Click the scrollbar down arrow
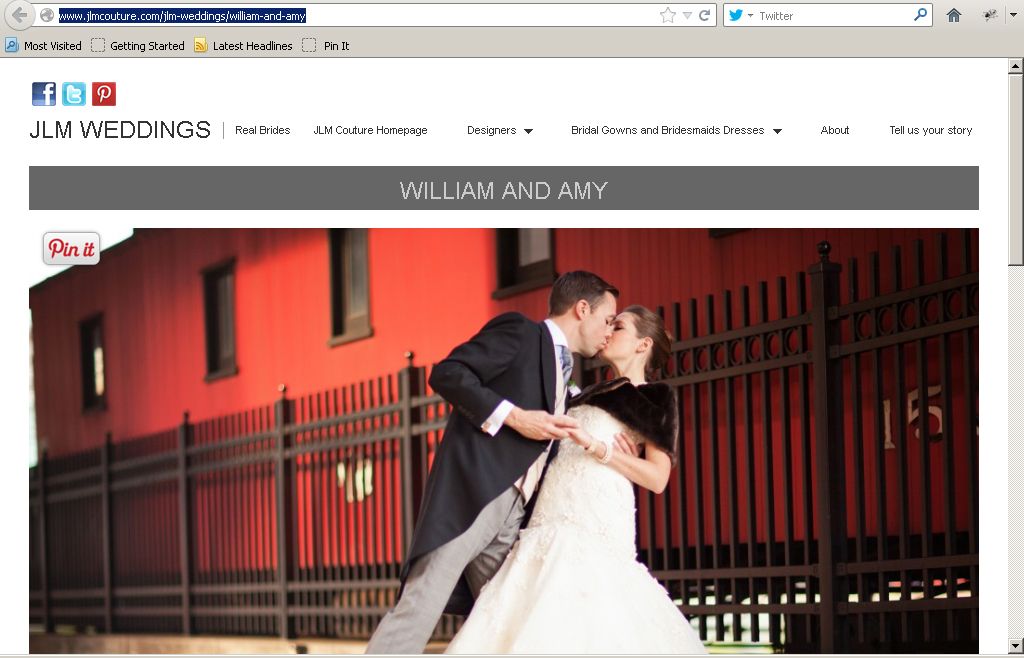 pyautogui.click(x=1016, y=644)
